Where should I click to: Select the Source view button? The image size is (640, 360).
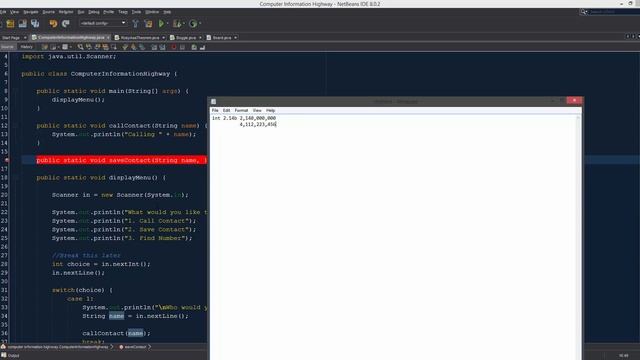coord(8,47)
